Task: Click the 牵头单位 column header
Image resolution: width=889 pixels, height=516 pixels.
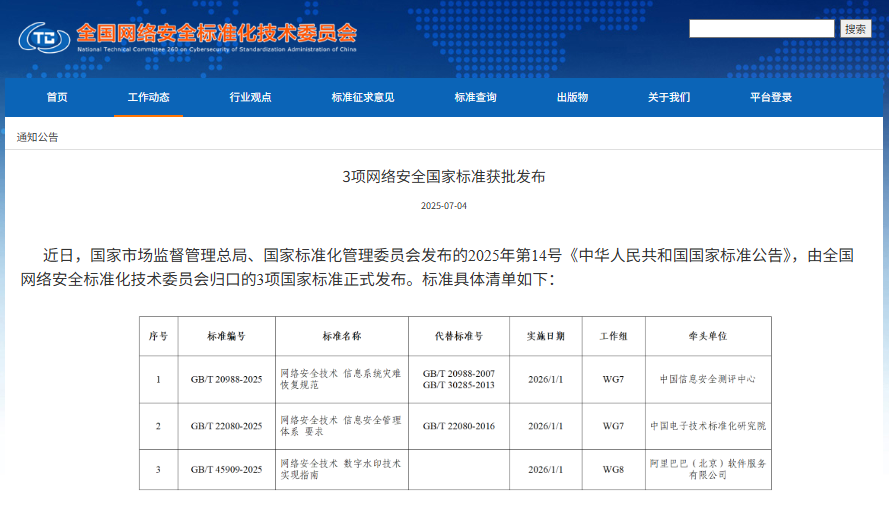Action: click(708, 336)
